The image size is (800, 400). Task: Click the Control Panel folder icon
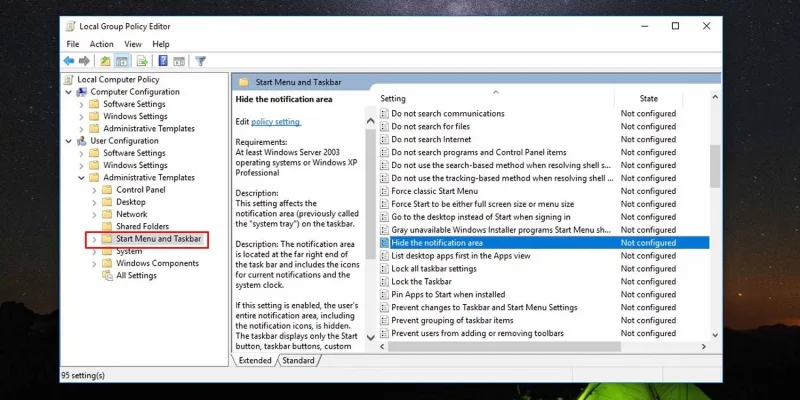coord(107,190)
